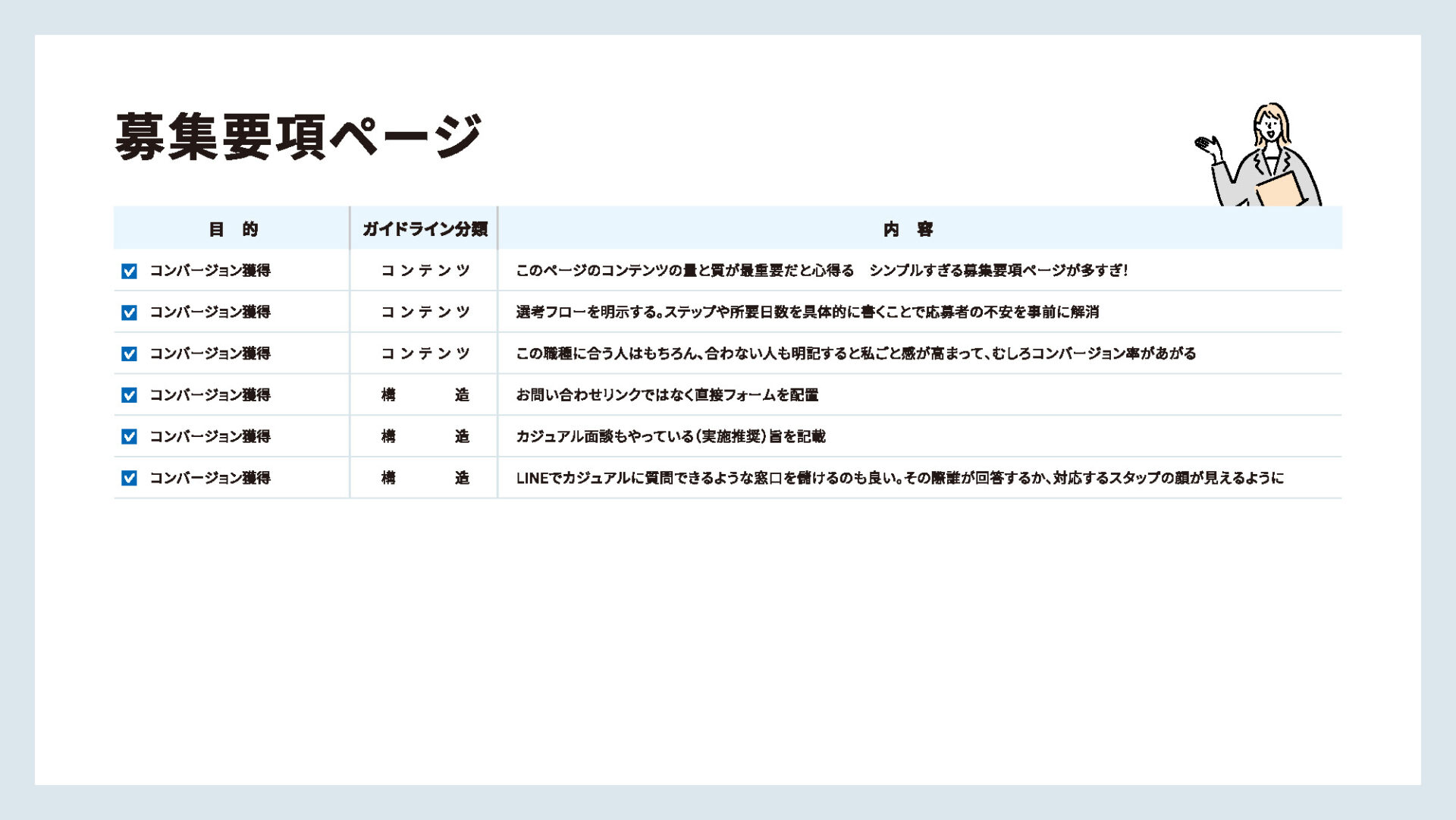Select the first row's コンテンツ cell

(425, 271)
